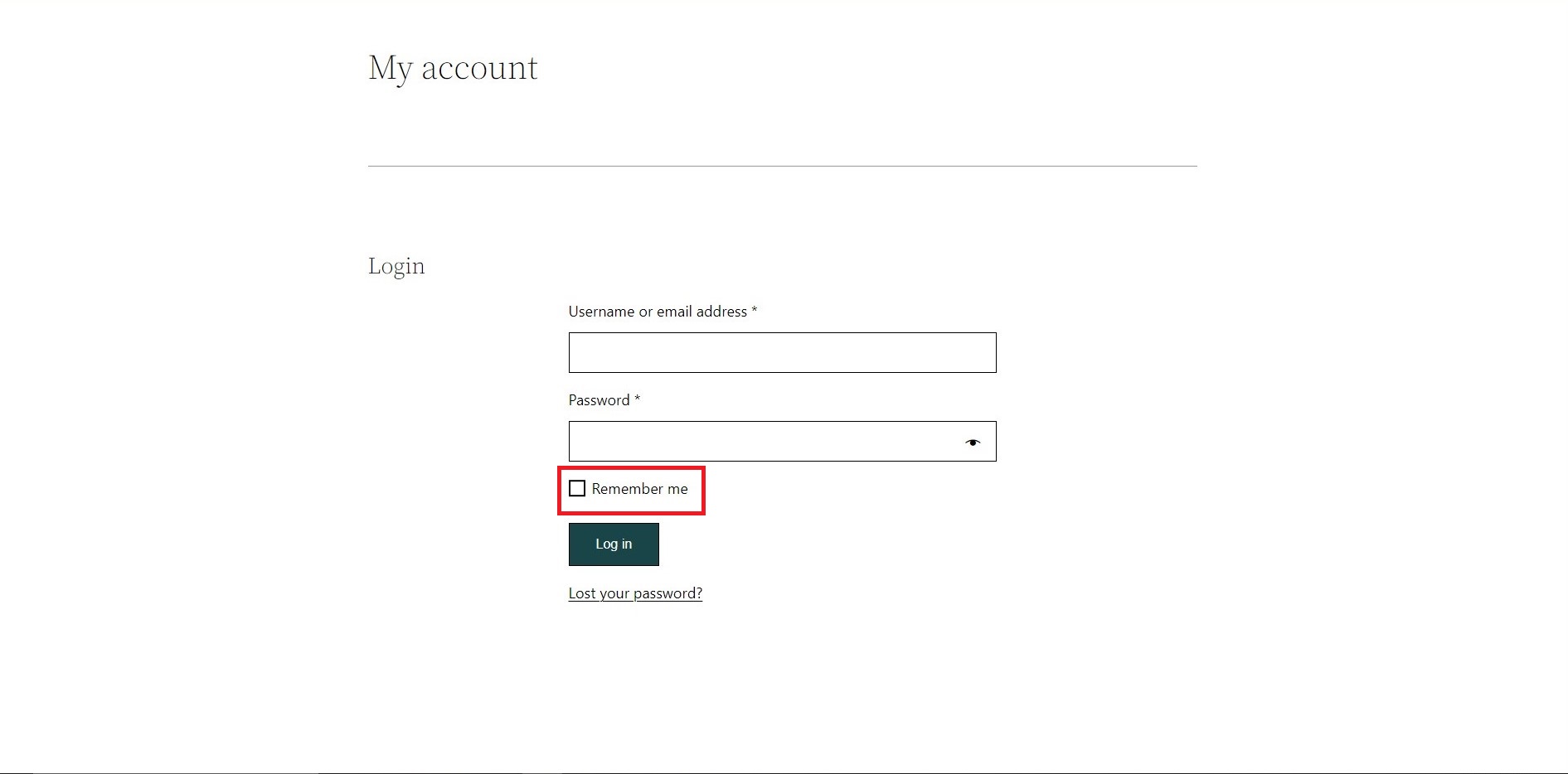This screenshot has width=1568, height=774.
Task: Select the red outlined Remember me area
Action: coord(632,490)
